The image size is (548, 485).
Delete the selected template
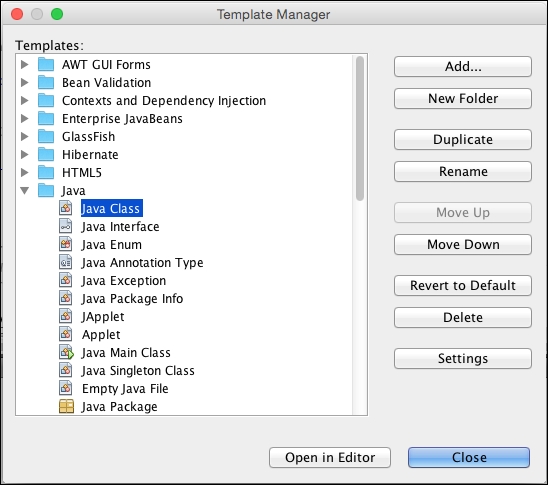click(x=463, y=318)
